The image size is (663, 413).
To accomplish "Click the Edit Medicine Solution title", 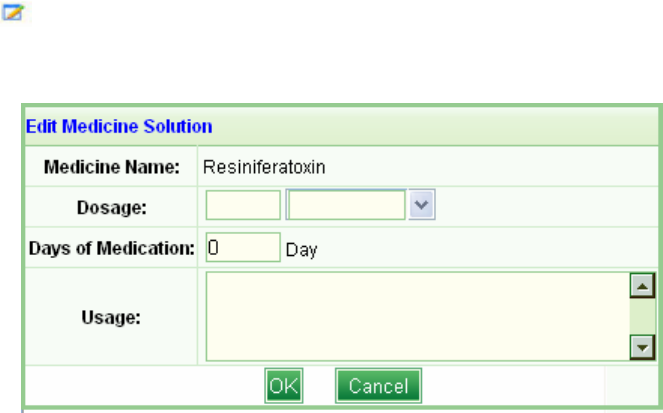I will [x=118, y=126].
